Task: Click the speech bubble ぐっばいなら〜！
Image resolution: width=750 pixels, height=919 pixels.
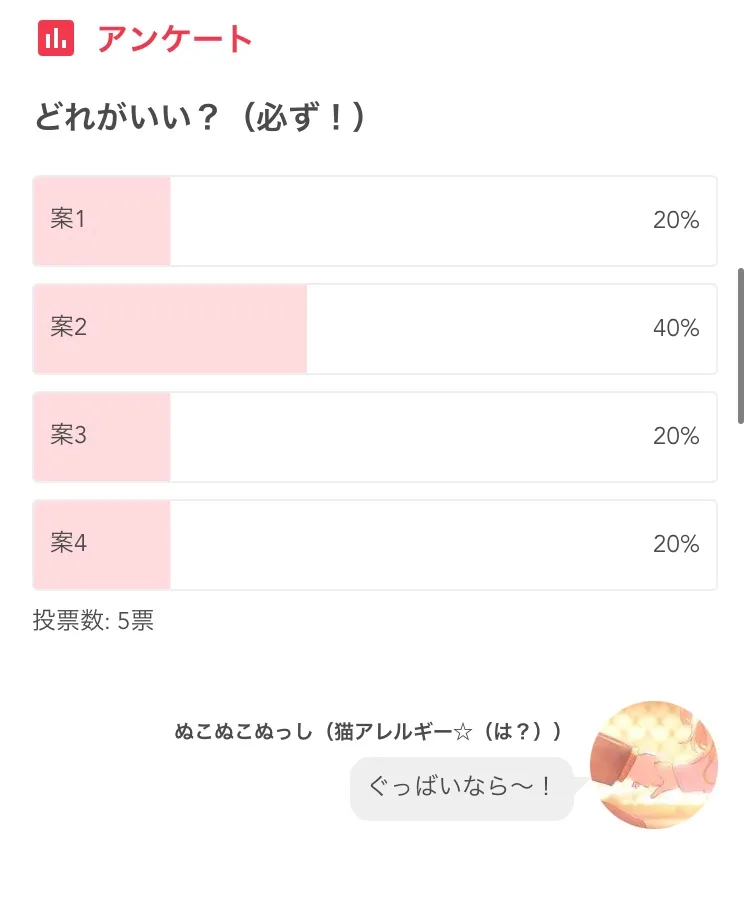Action: (461, 788)
